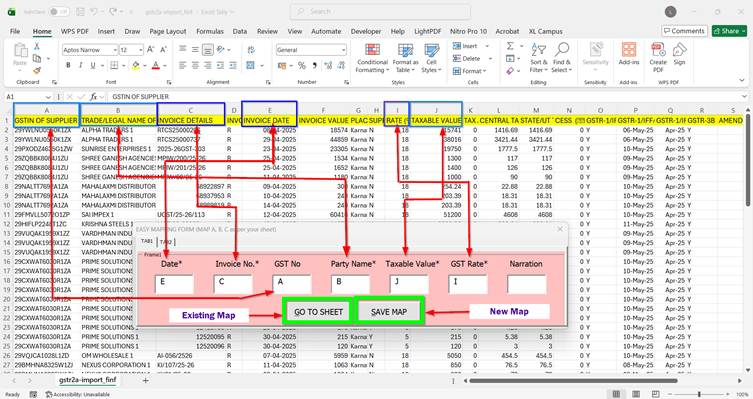Click the green Share button

click(729, 31)
